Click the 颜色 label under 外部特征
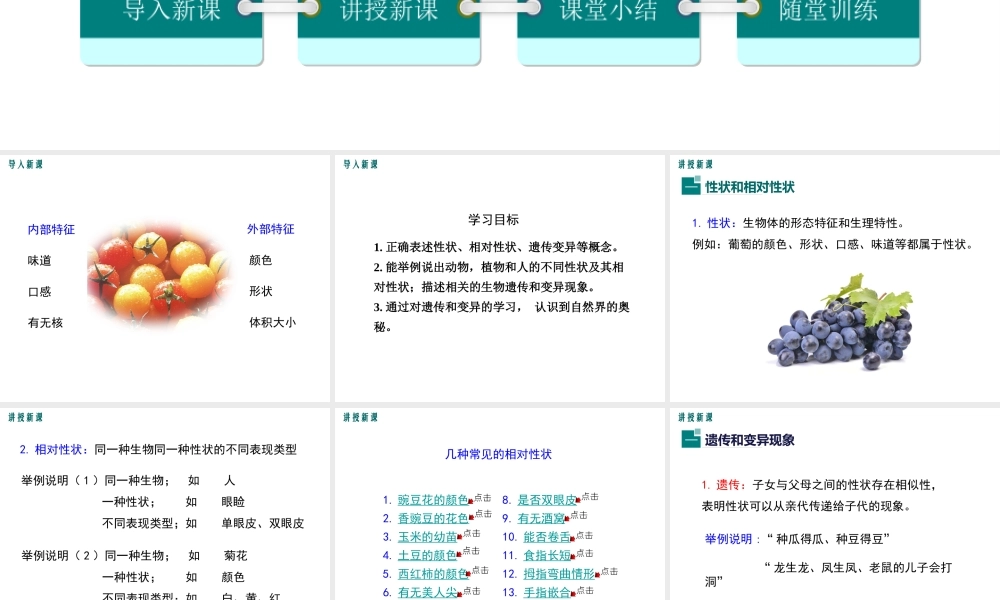1000x600 pixels. point(260,260)
